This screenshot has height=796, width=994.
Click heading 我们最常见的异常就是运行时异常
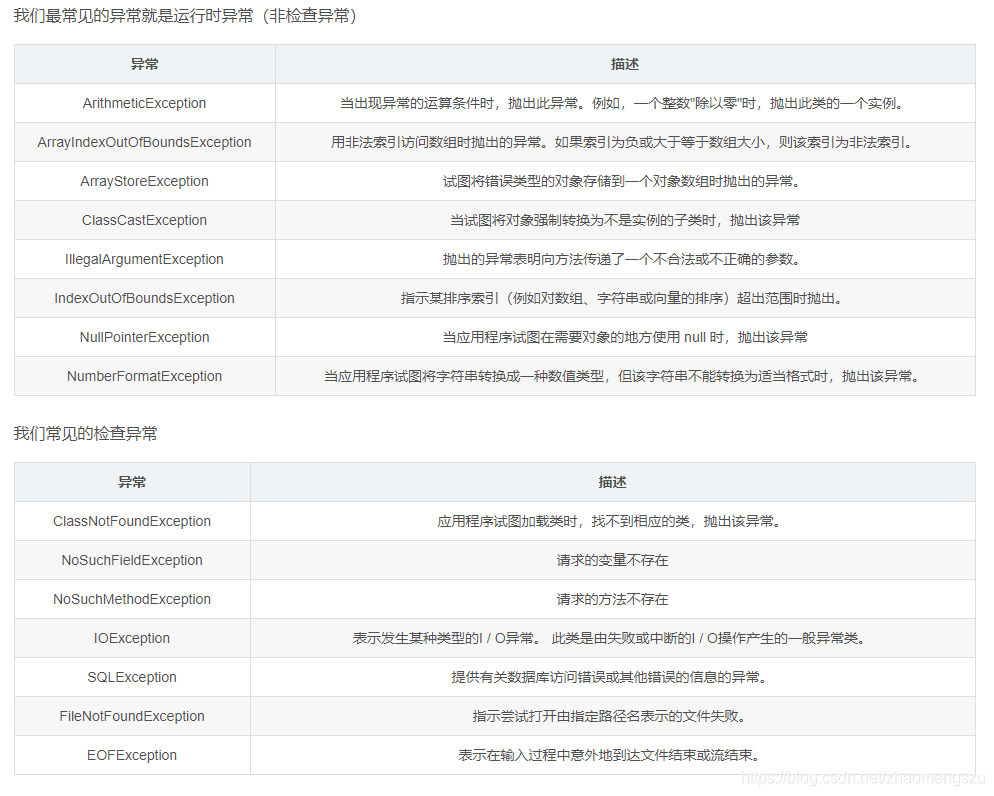[x=185, y=16]
